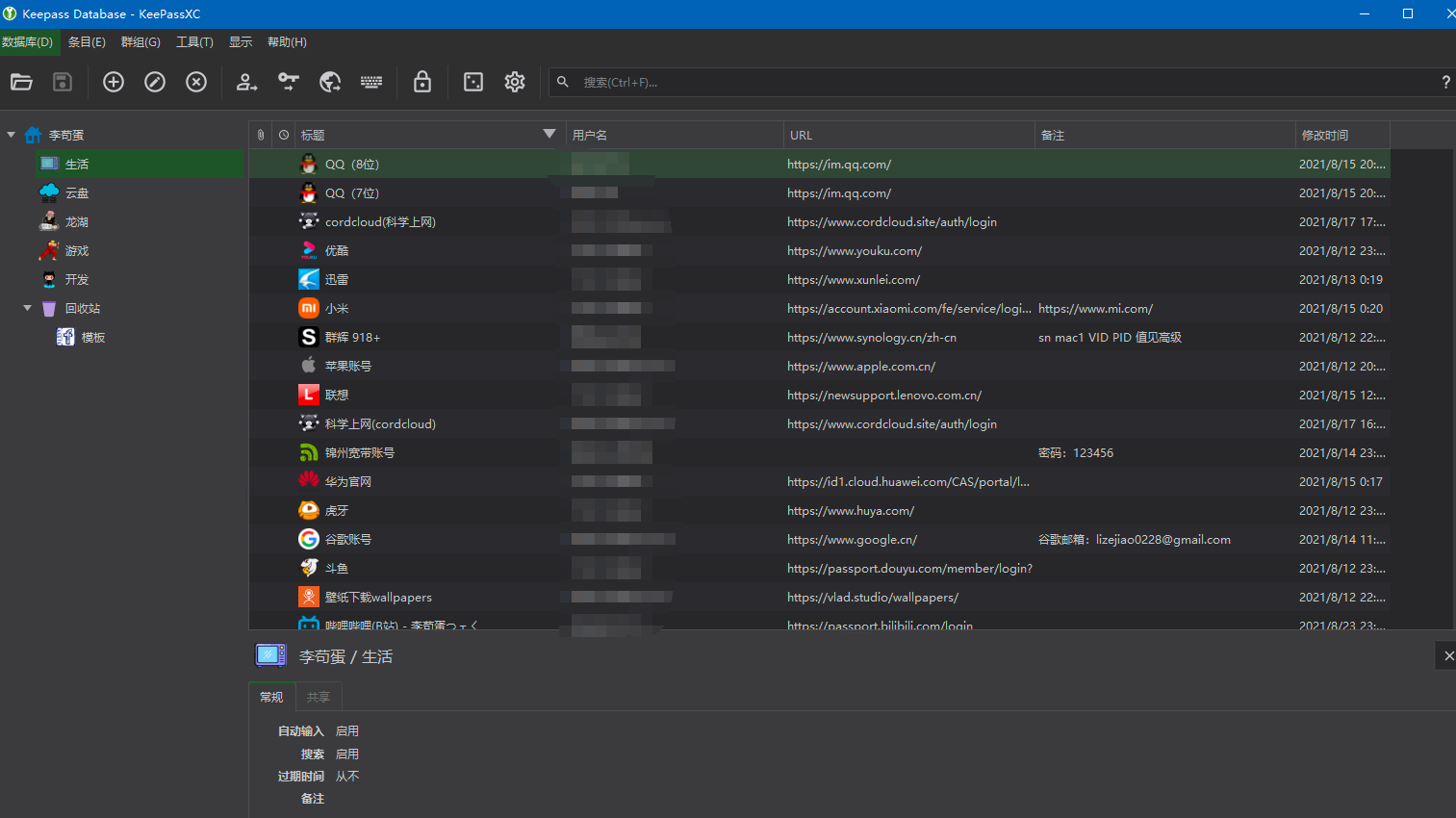Open the 群组(G) menu
The width and height of the screenshot is (1456, 818).
pyautogui.click(x=140, y=42)
